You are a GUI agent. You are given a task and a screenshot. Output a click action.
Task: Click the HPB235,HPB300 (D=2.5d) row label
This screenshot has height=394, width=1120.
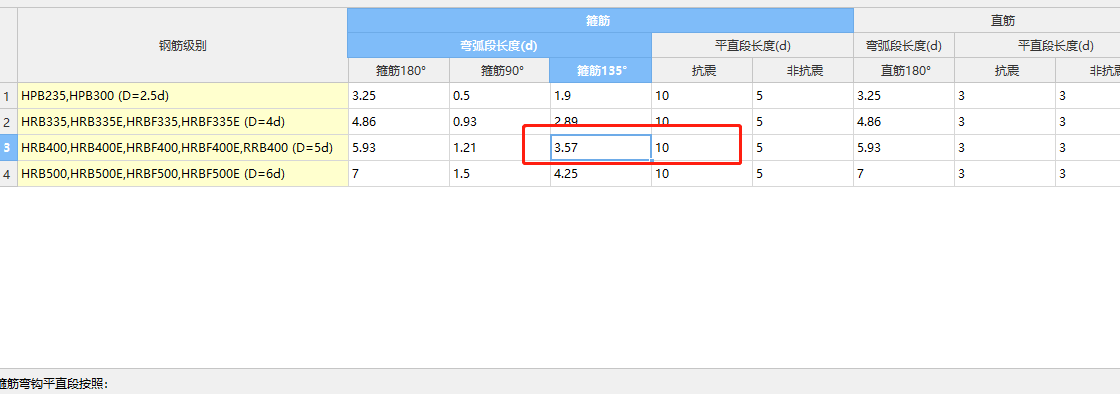click(183, 96)
